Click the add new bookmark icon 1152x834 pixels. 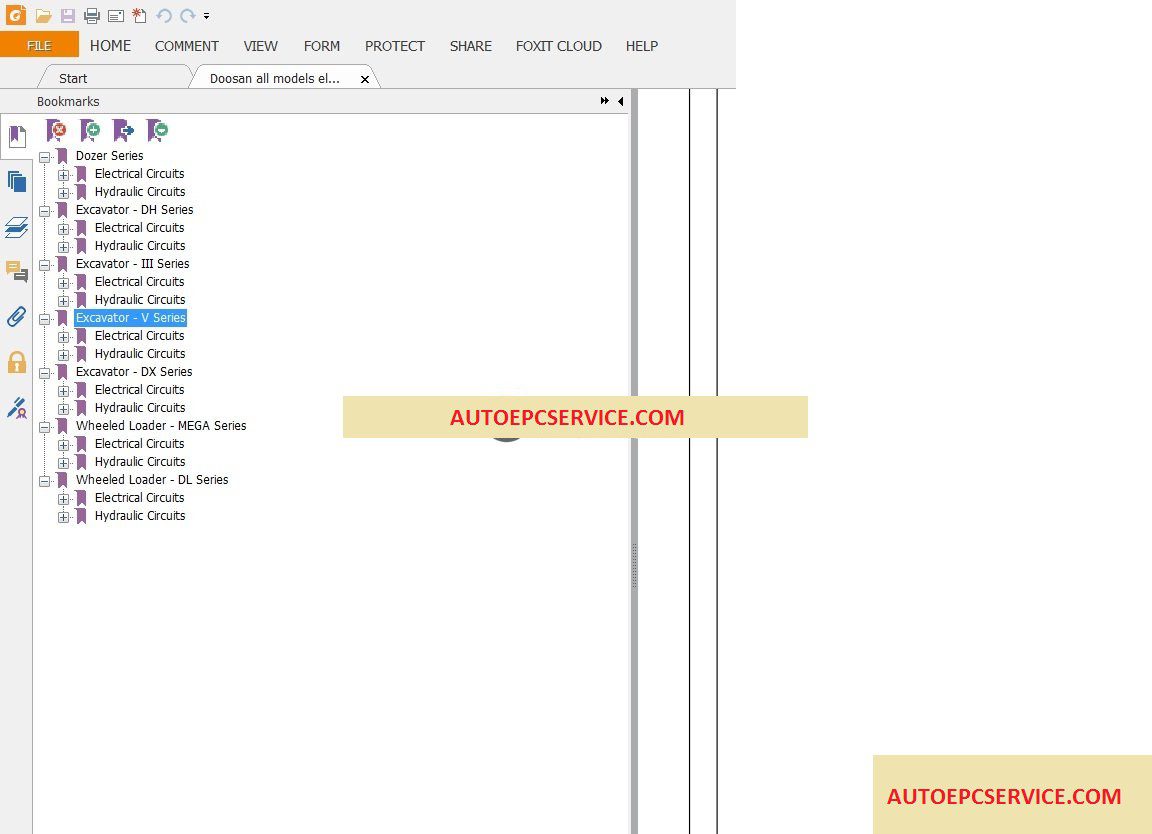[90, 130]
